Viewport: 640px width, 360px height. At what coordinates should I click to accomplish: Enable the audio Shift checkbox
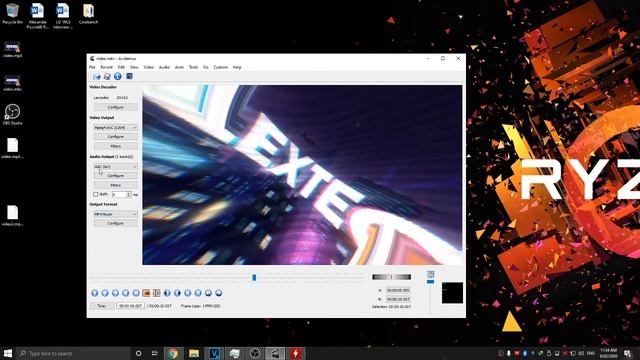tap(96, 194)
